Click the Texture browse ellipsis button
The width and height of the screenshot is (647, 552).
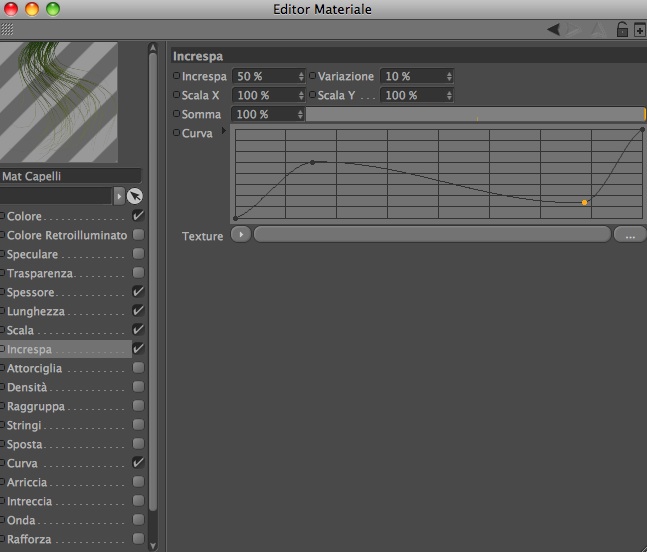pyautogui.click(x=630, y=234)
